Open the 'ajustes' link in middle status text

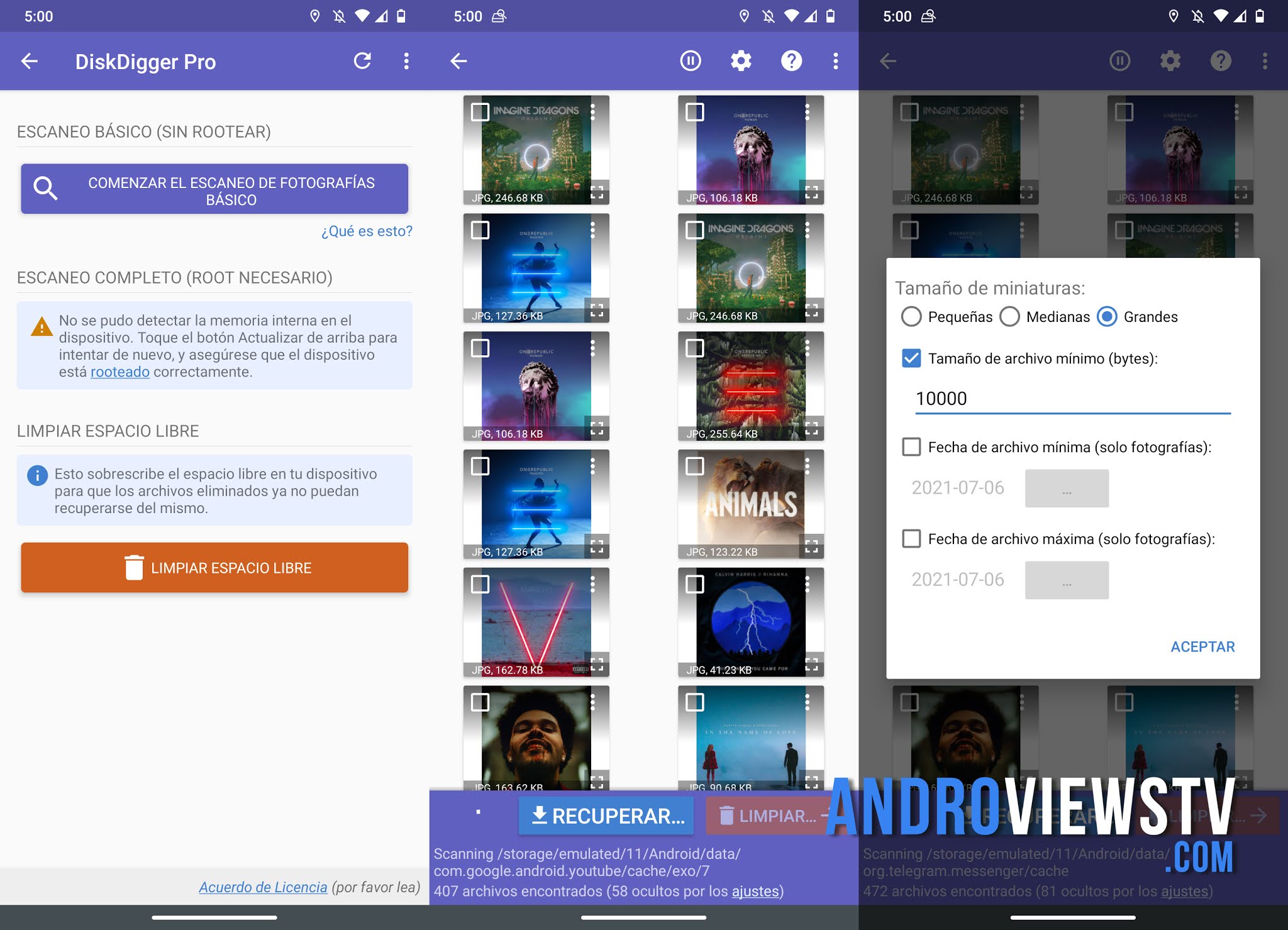755,891
